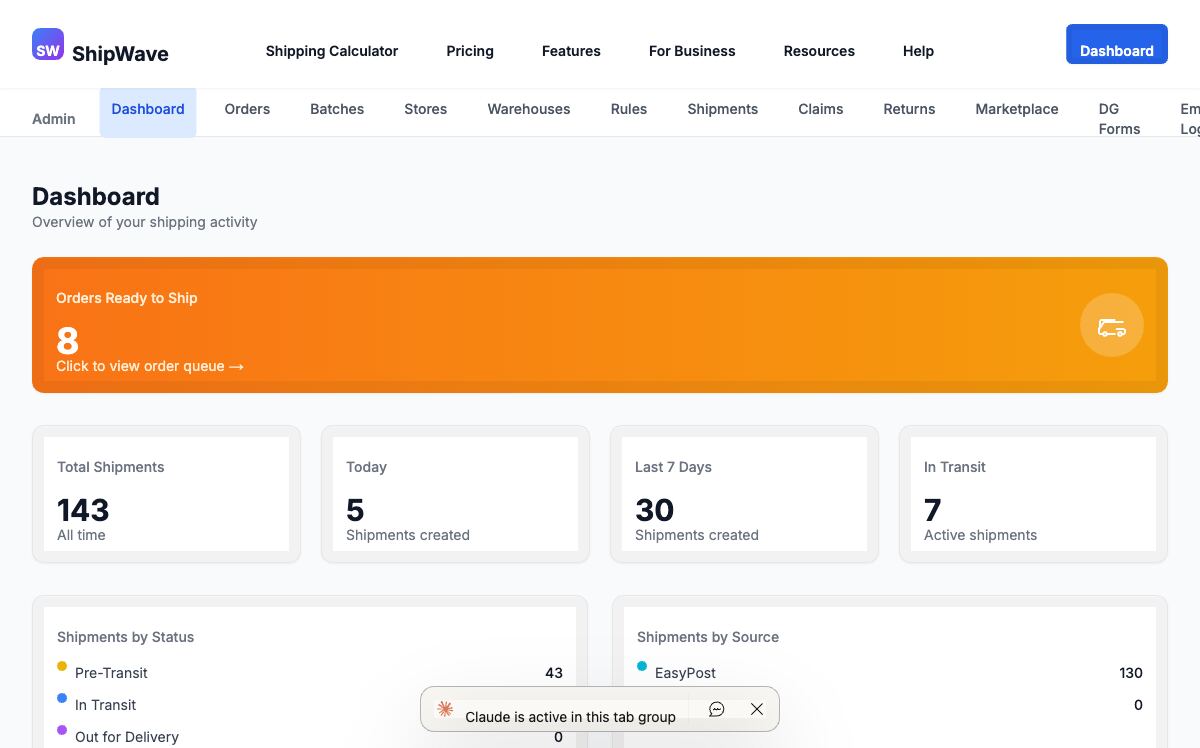Screen dimensions: 1200x748
Task: Click the ShipWave SW logo icon
Action: tap(48, 44)
